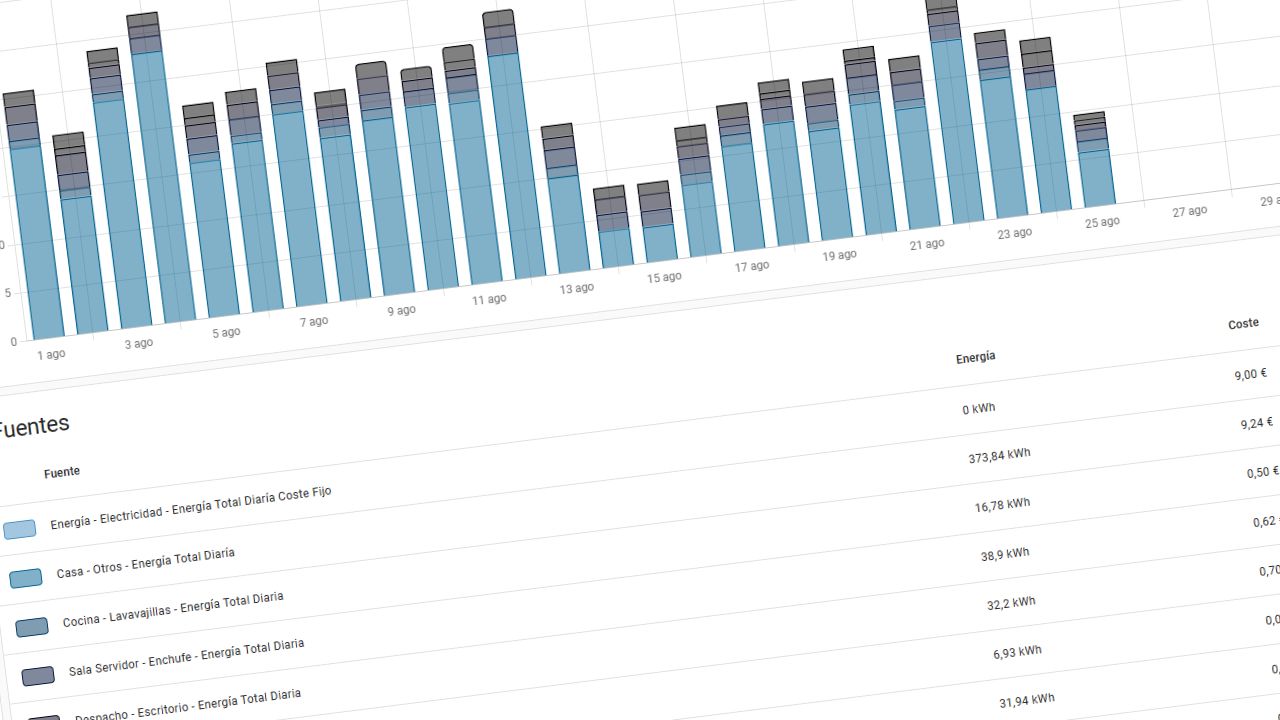
Task: Click the Fuentes section heading
Action: 33,426
